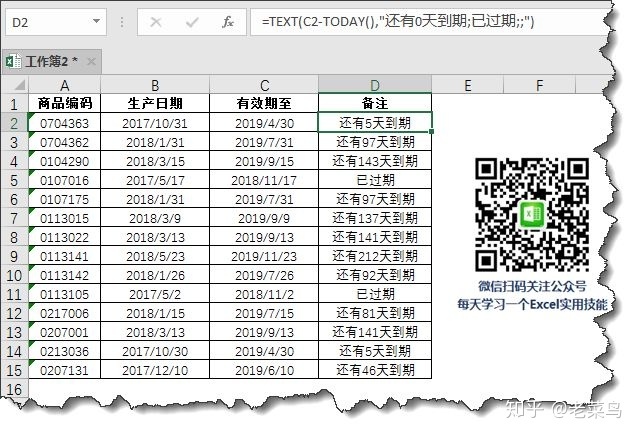Viewport: 639px width, 436px height.
Task: Click cell with product code 0213036
Action: point(64,351)
